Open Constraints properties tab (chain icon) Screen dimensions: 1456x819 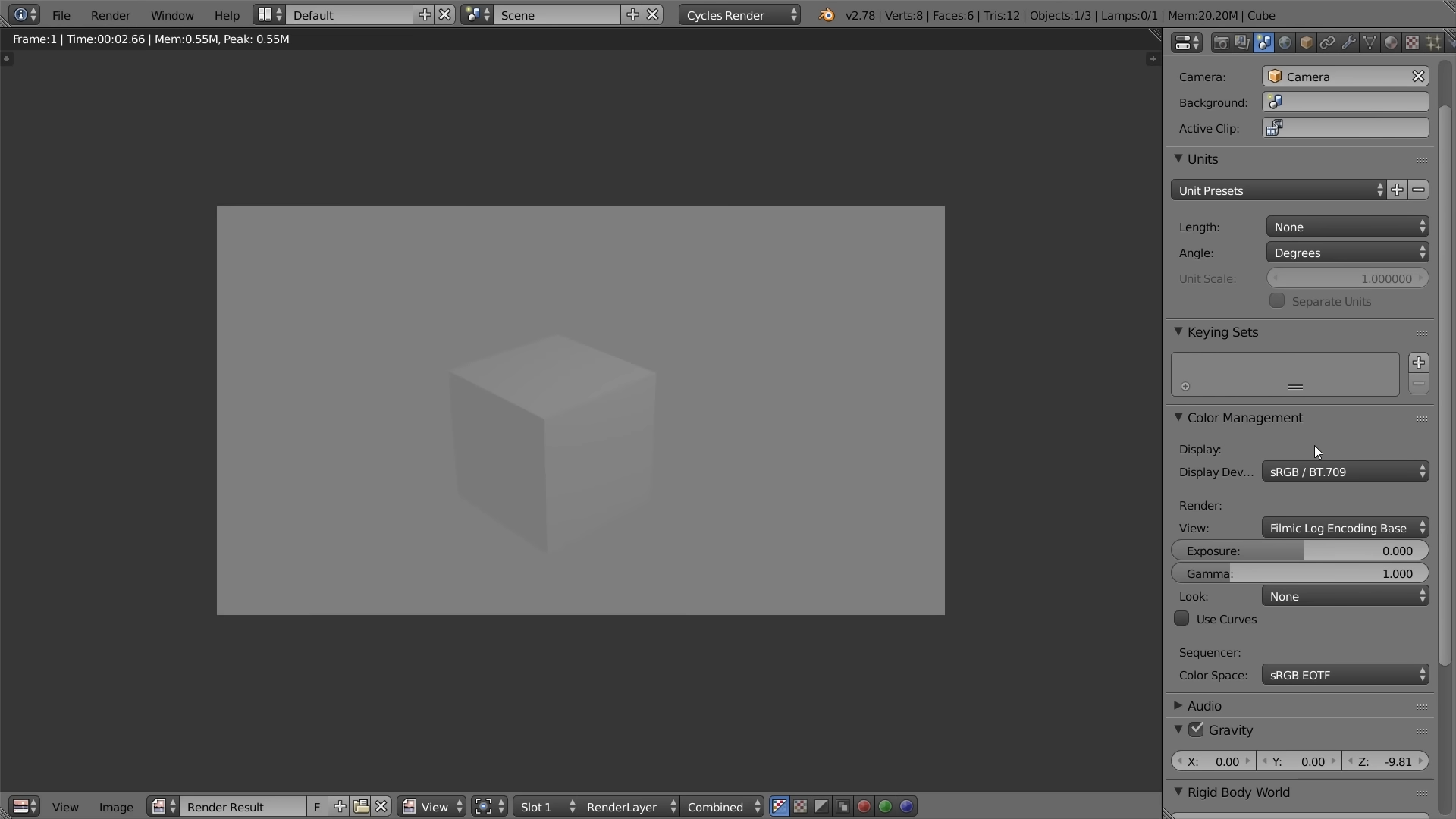pyautogui.click(x=1327, y=42)
